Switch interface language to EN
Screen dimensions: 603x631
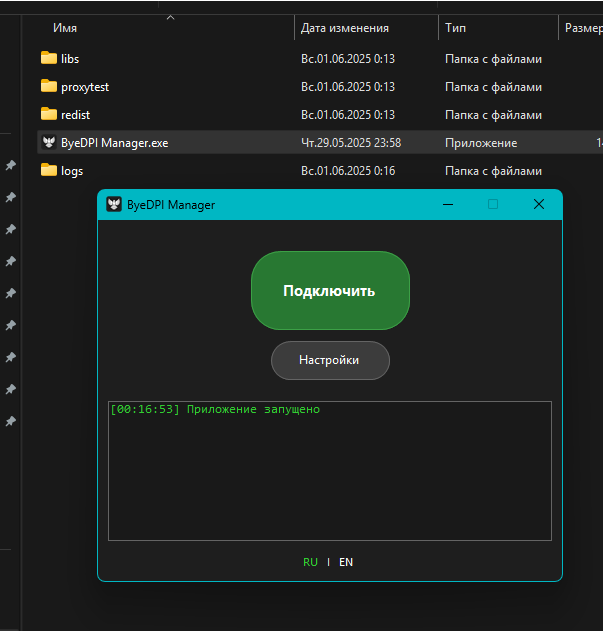pyautogui.click(x=346, y=562)
